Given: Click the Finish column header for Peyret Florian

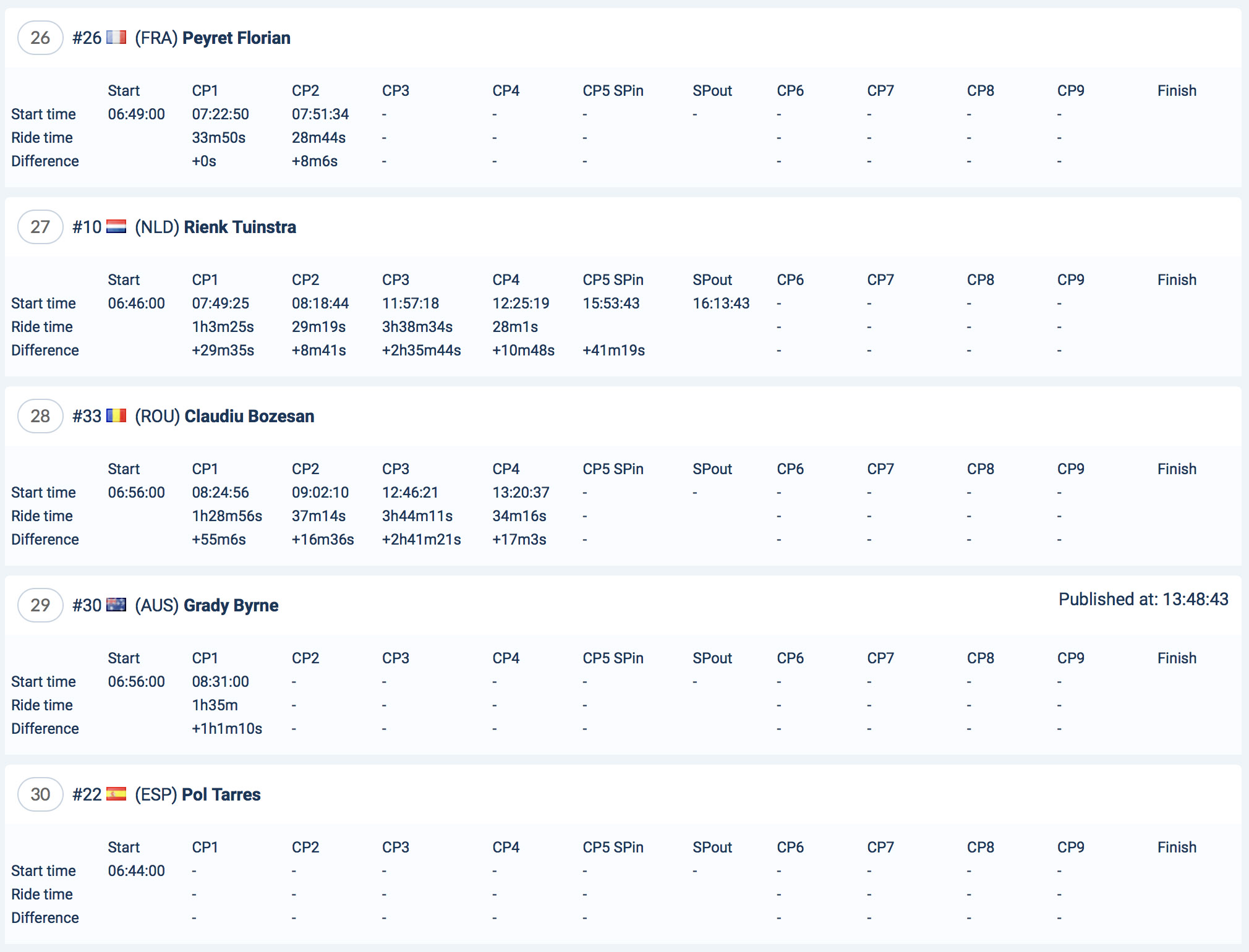Looking at the screenshot, I should (1177, 91).
